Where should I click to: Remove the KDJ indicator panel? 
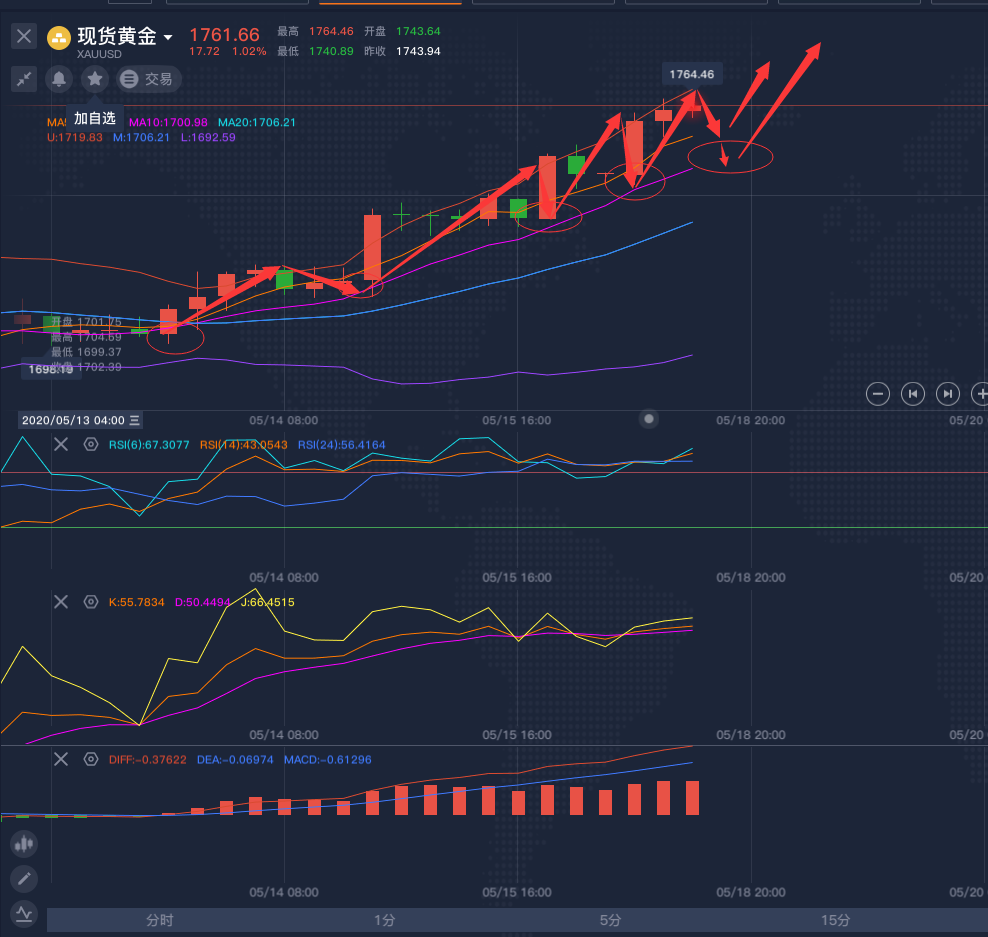[61, 602]
